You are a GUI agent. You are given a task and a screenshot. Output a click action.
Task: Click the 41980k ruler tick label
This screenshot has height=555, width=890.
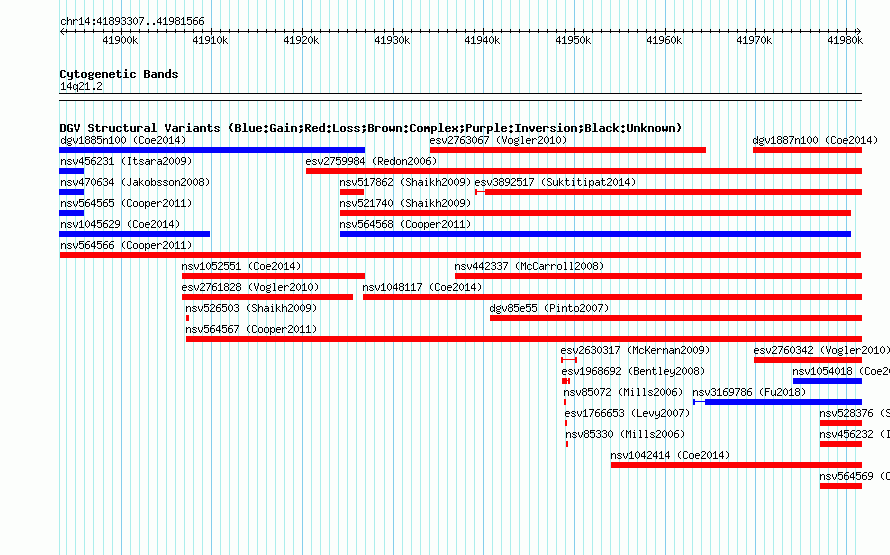point(845,40)
